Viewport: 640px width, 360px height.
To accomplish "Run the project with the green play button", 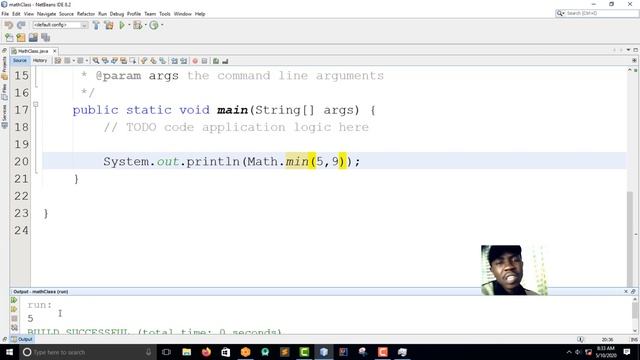I will pos(122,25).
